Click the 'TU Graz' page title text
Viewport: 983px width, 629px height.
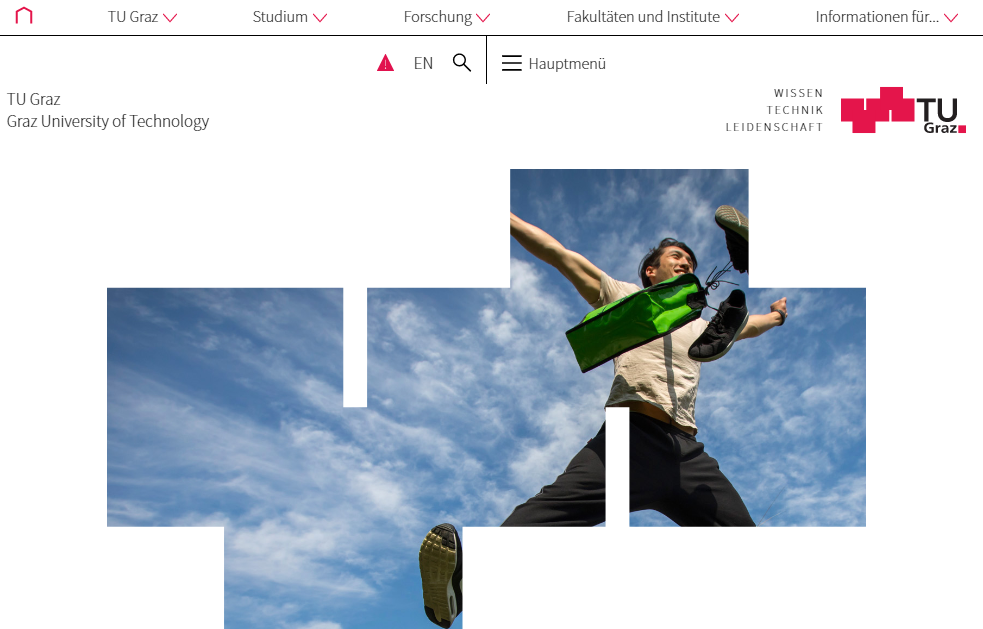pos(34,99)
